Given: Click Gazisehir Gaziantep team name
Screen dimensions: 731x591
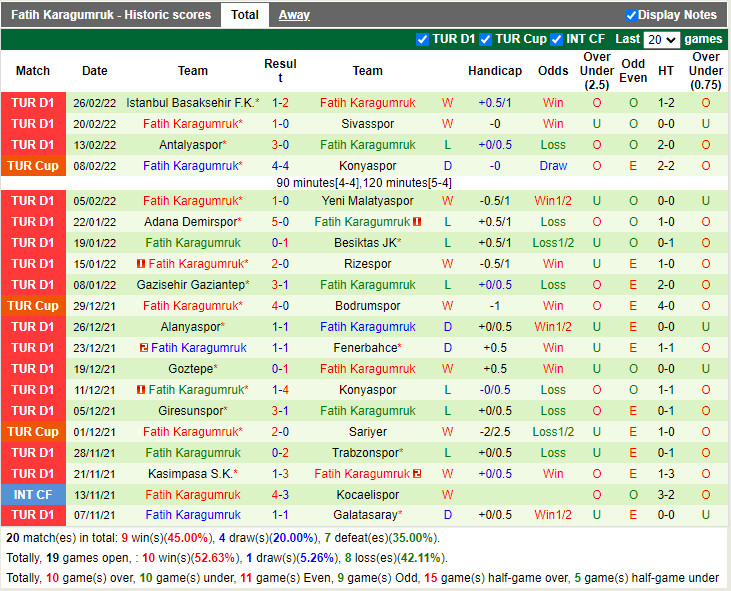Looking at the screenshot, I should point(190,285).
